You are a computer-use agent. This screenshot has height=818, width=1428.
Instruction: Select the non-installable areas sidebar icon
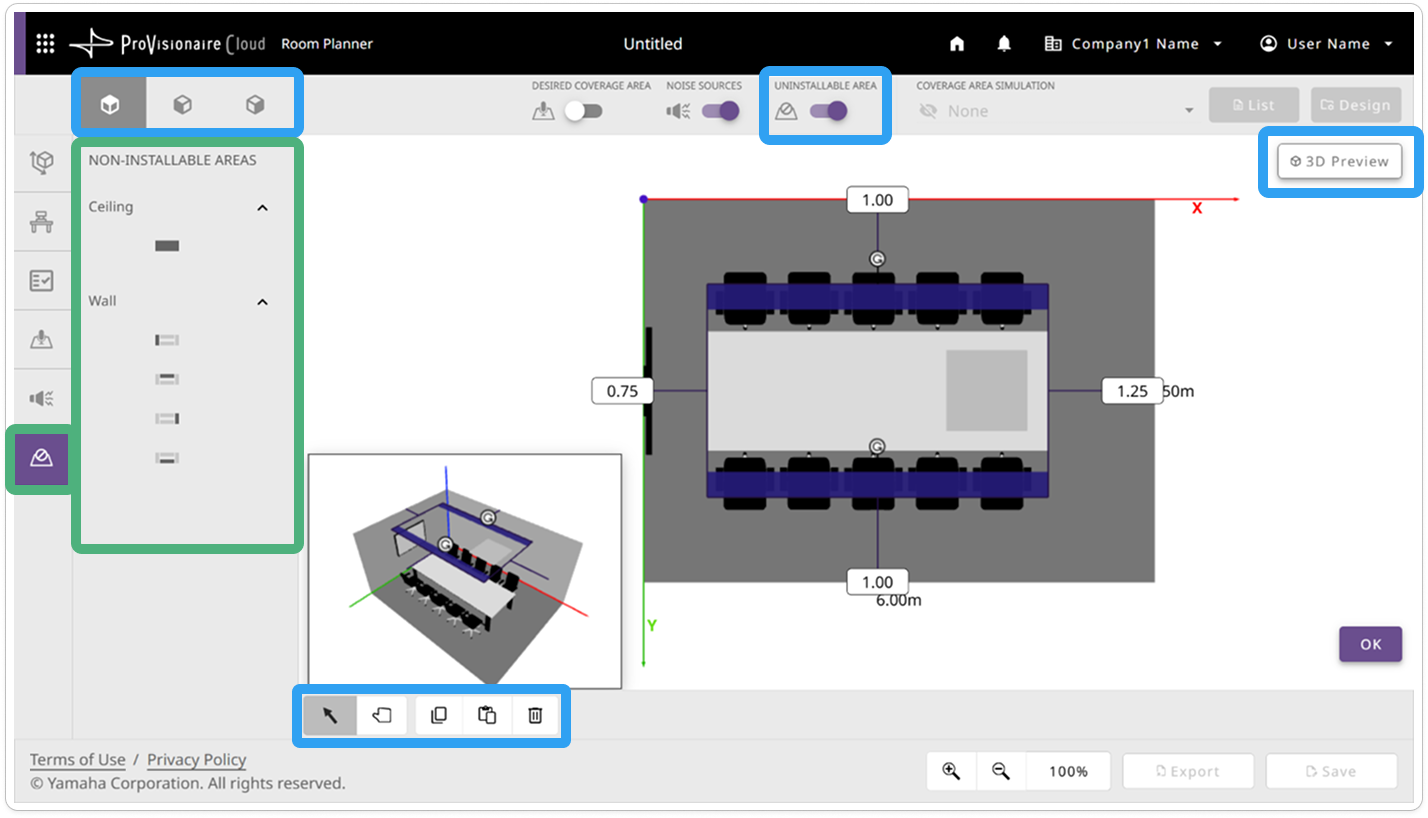click(42, 458)
